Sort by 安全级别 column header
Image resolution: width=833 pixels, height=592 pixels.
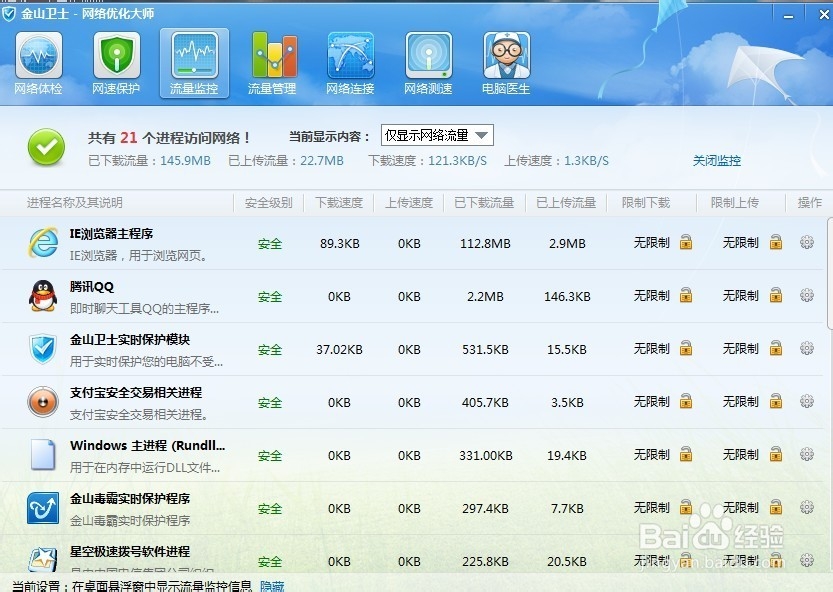(268, 202)
